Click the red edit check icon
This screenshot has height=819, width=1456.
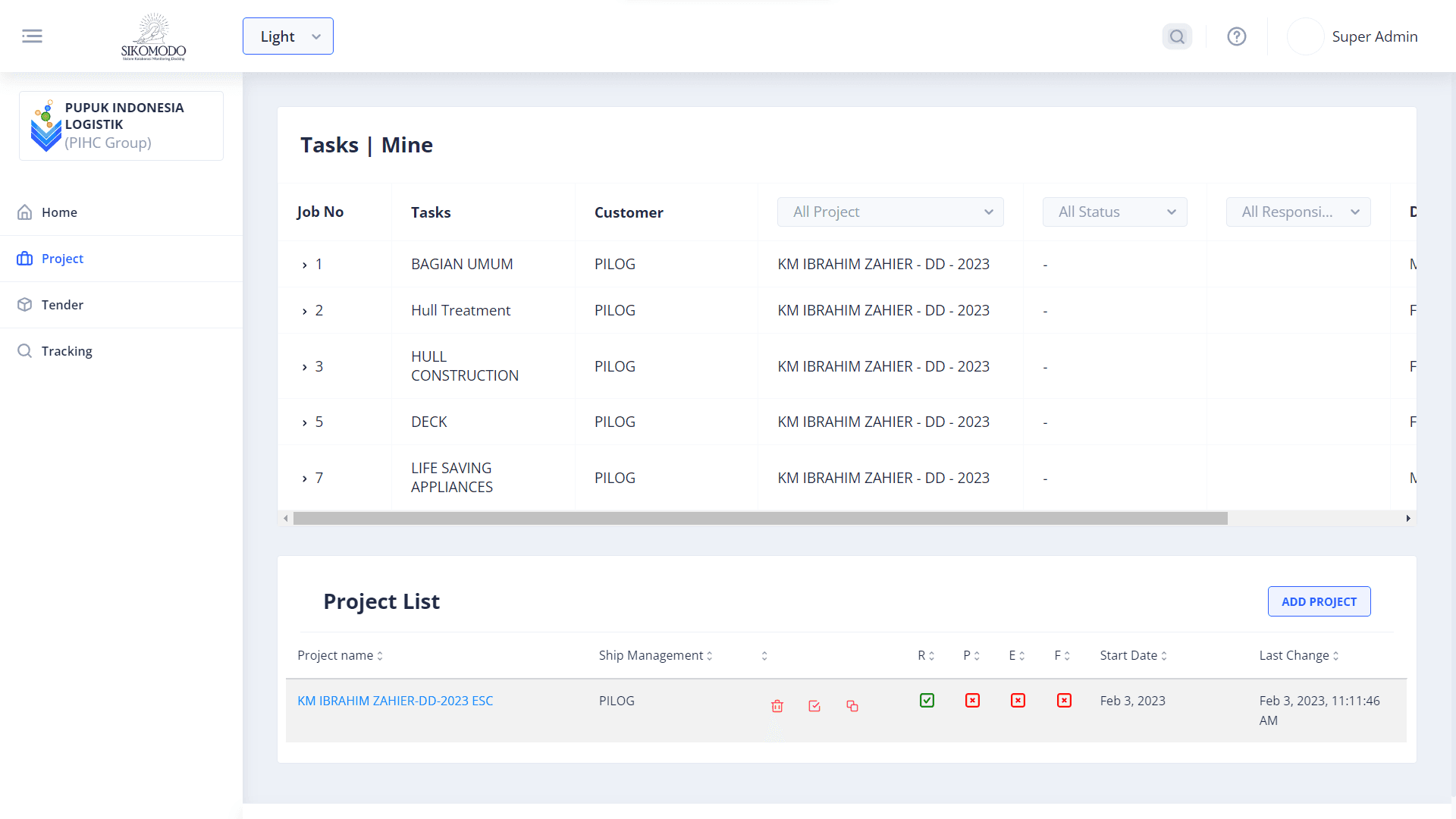[814, 706]
